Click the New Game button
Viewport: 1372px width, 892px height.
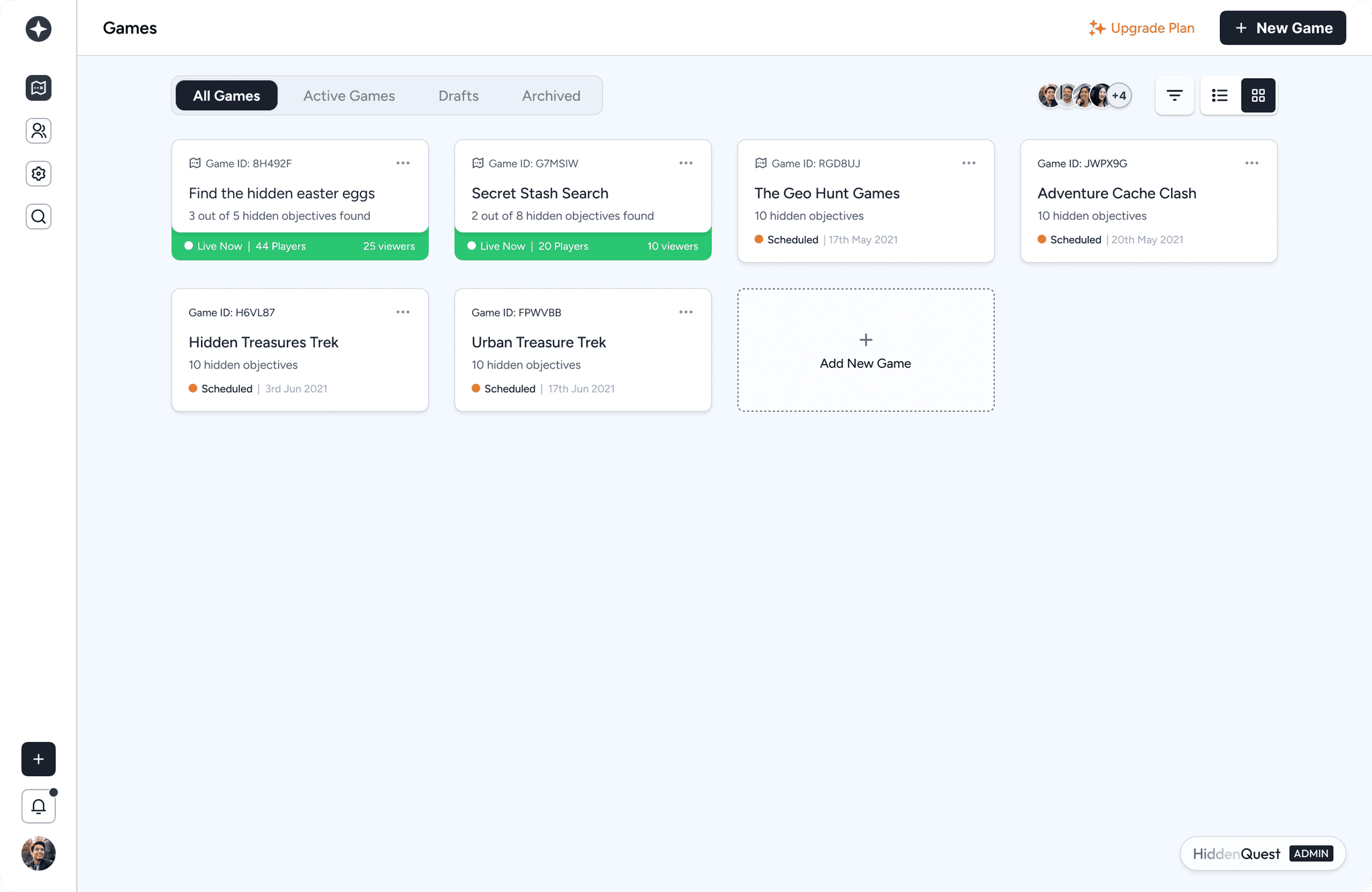pyautogui.click(x=1282, y=28)
